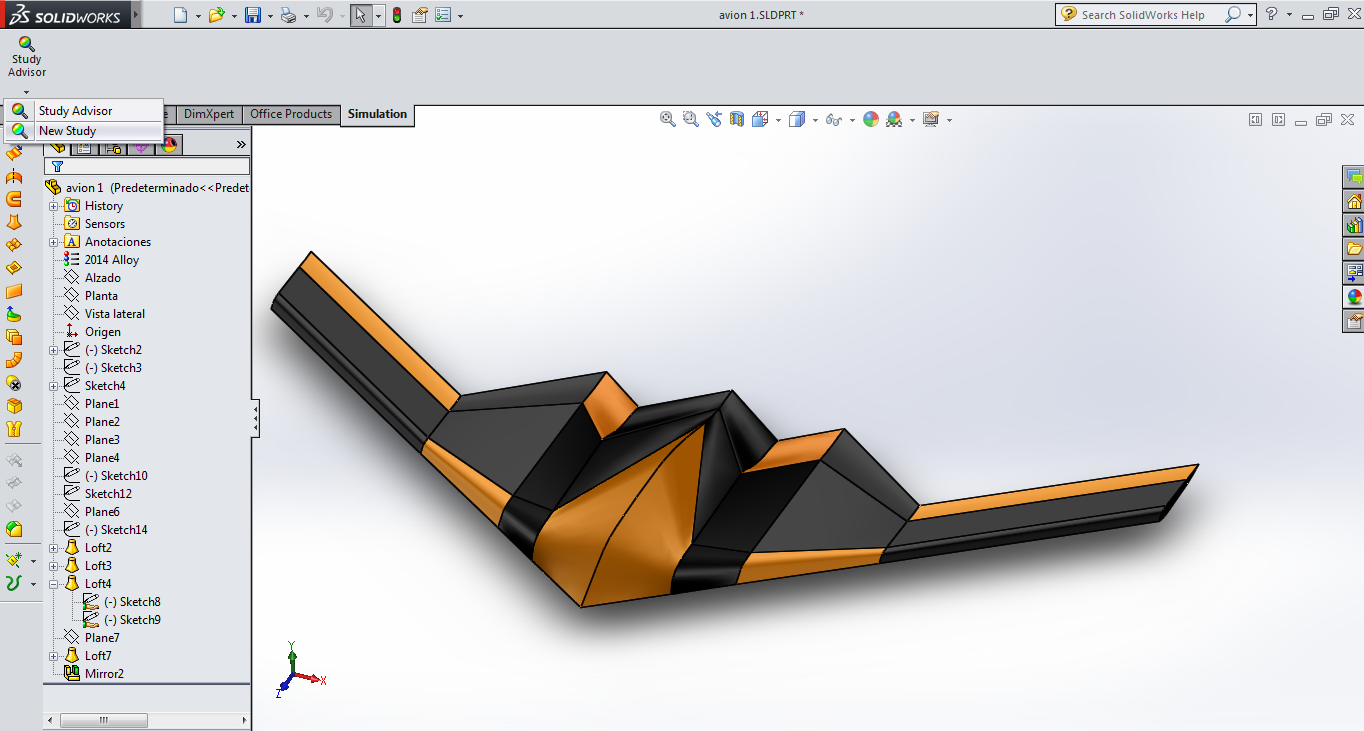Zoom to Fit in the view toolbar

pos(668,119)
